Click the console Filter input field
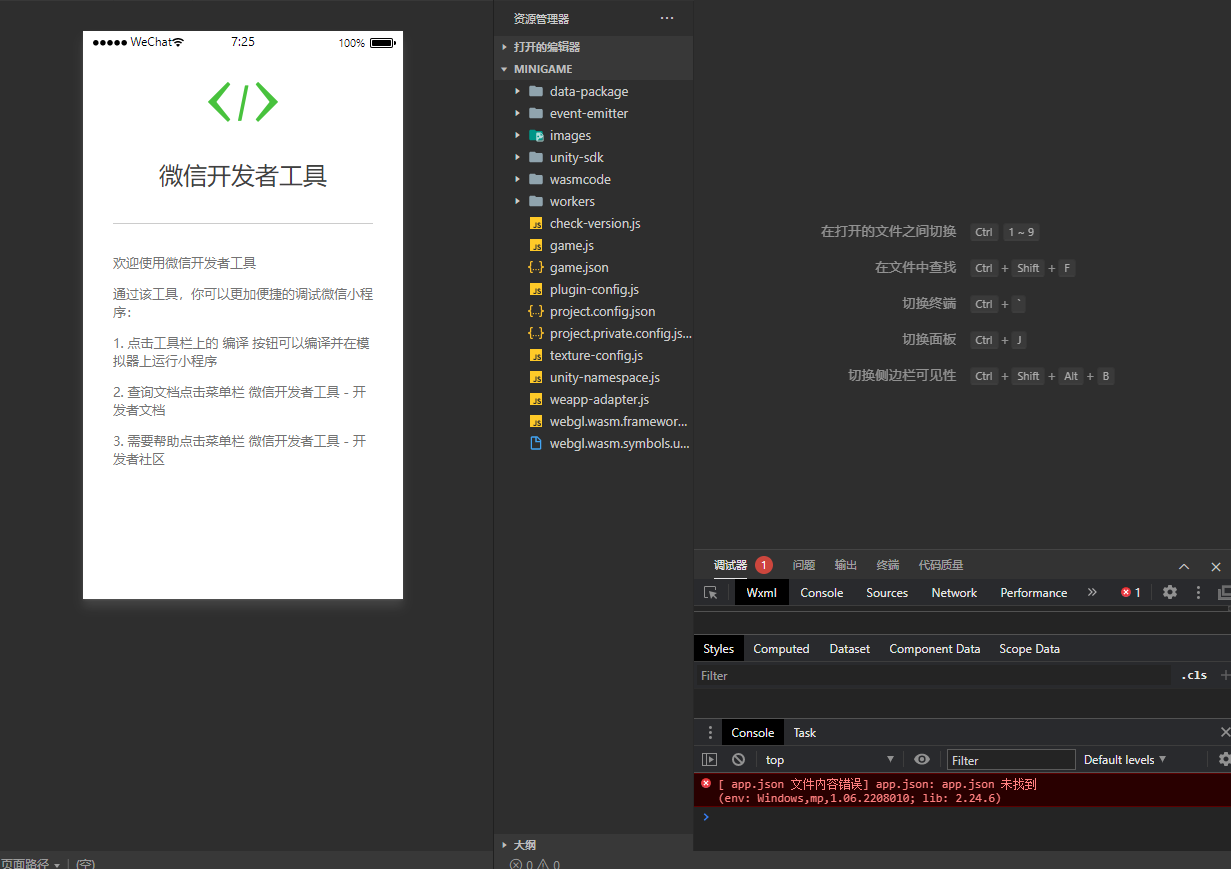 (1011, 760)
